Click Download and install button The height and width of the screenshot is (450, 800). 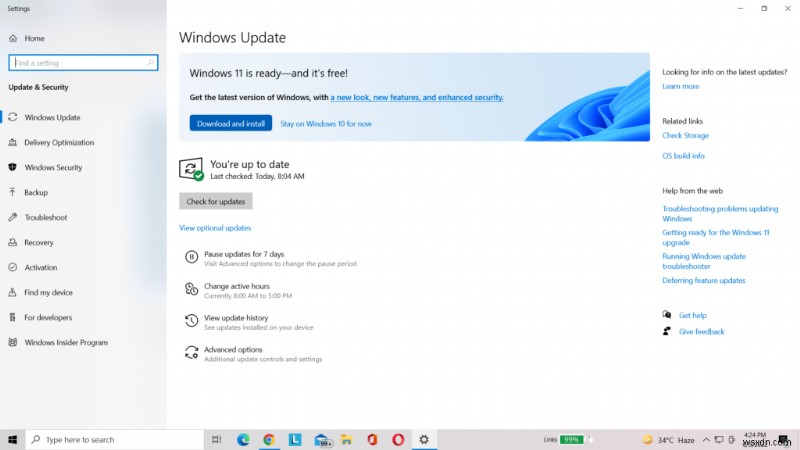click(x=231, y=123)
